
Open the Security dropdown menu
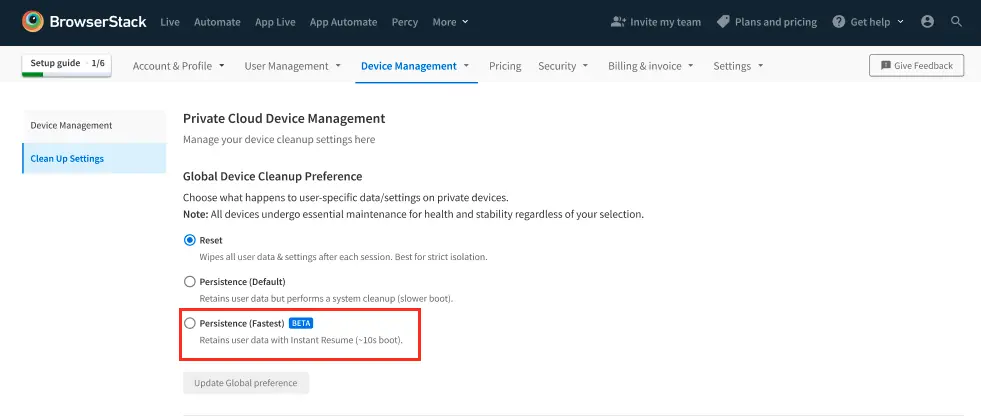tap(563, 66)
